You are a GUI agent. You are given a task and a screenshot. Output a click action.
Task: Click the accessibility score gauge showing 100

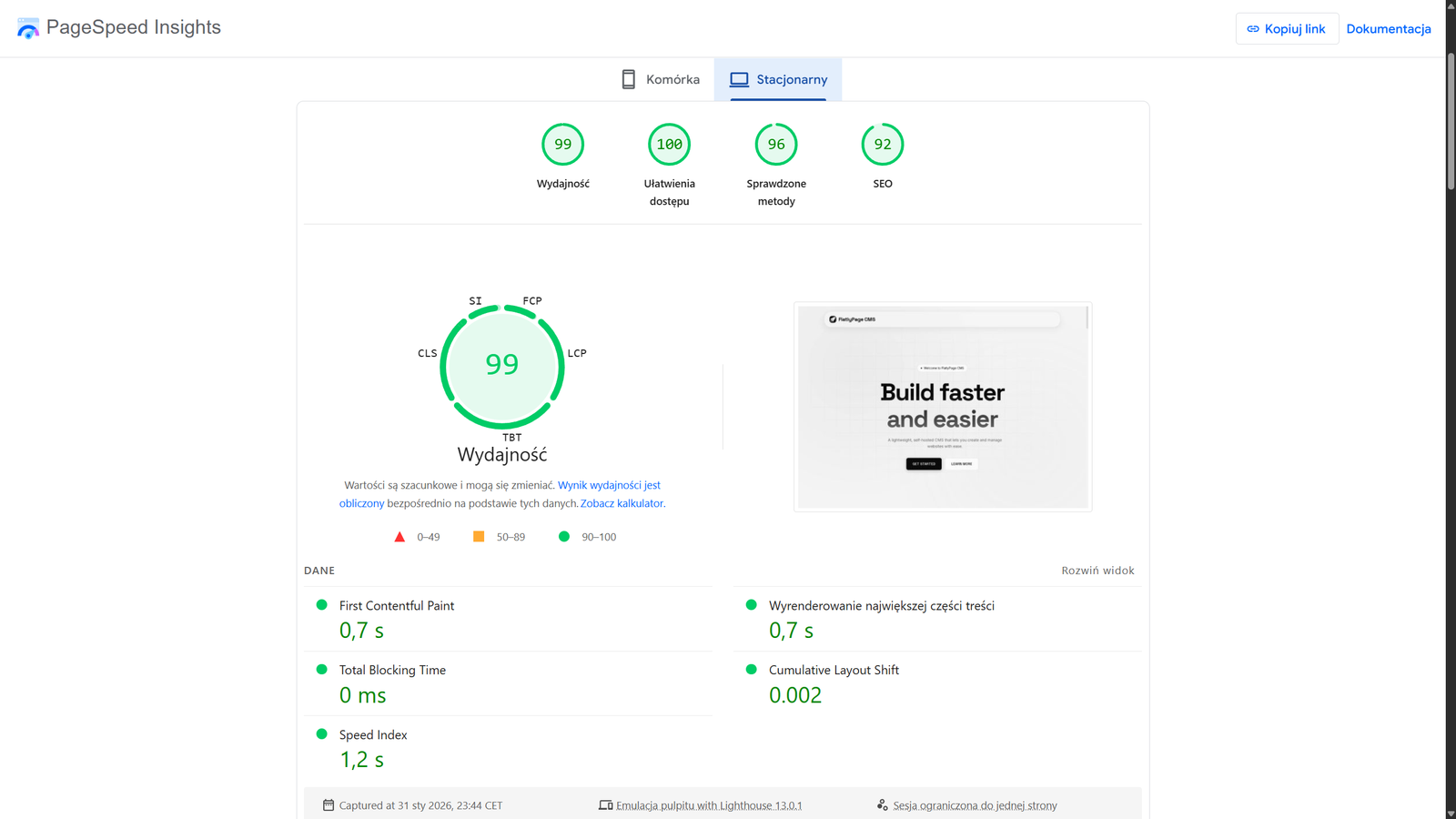[669, 145]
